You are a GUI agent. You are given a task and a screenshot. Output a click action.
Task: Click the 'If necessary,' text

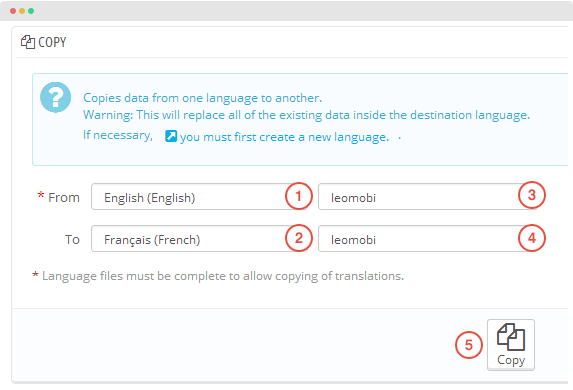118,135
